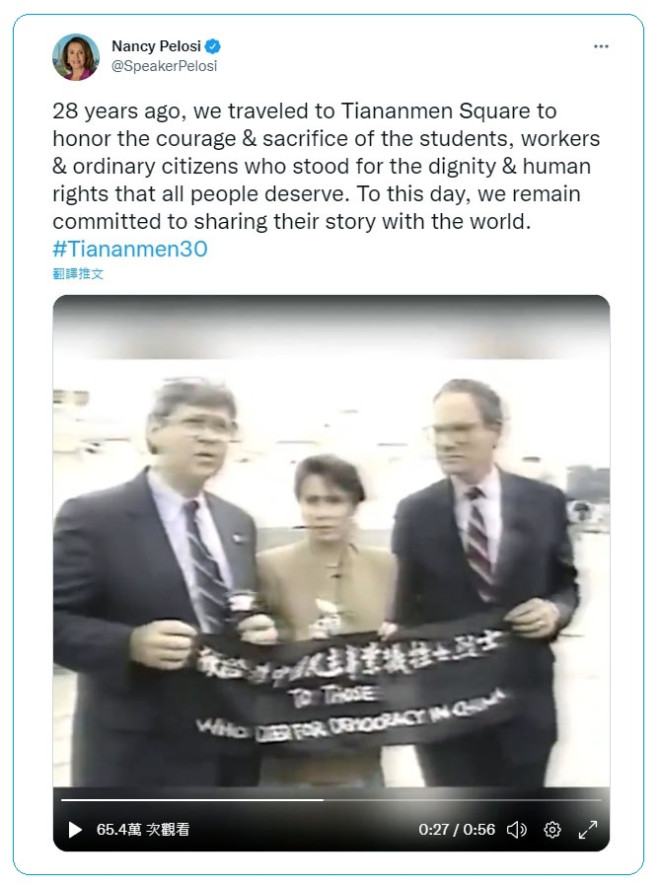Click the blurred top area of the video
The height and width of the screenshot is (886, 660).
(331, 327)
